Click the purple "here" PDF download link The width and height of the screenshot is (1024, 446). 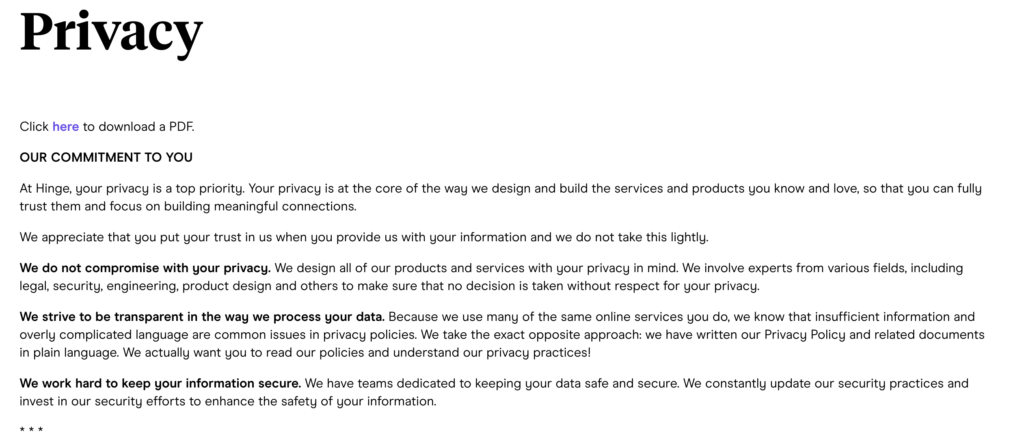[x=65, y=127]
